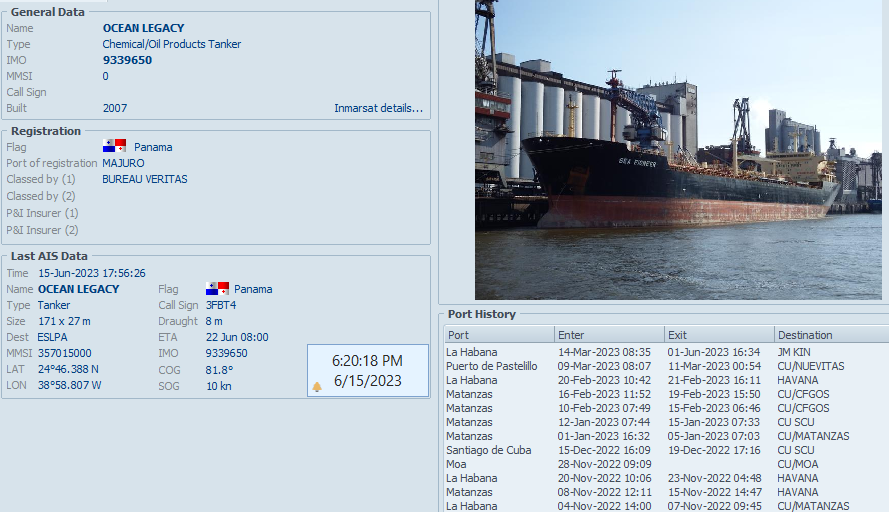Select destination cell JM KIN
889x512 pixels.
(x=794, y=352)
